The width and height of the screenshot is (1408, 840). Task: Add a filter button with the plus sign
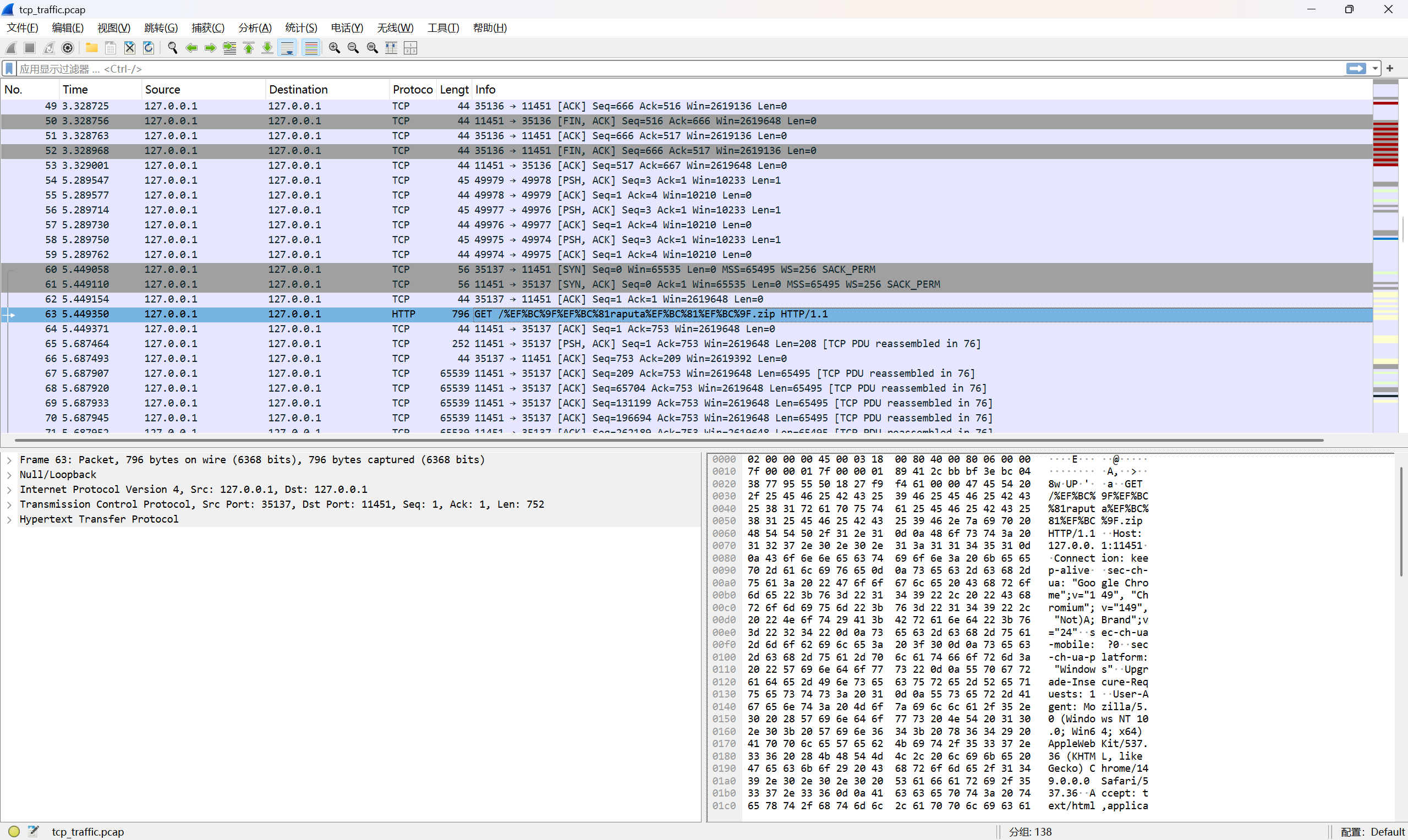point(1390,69)
